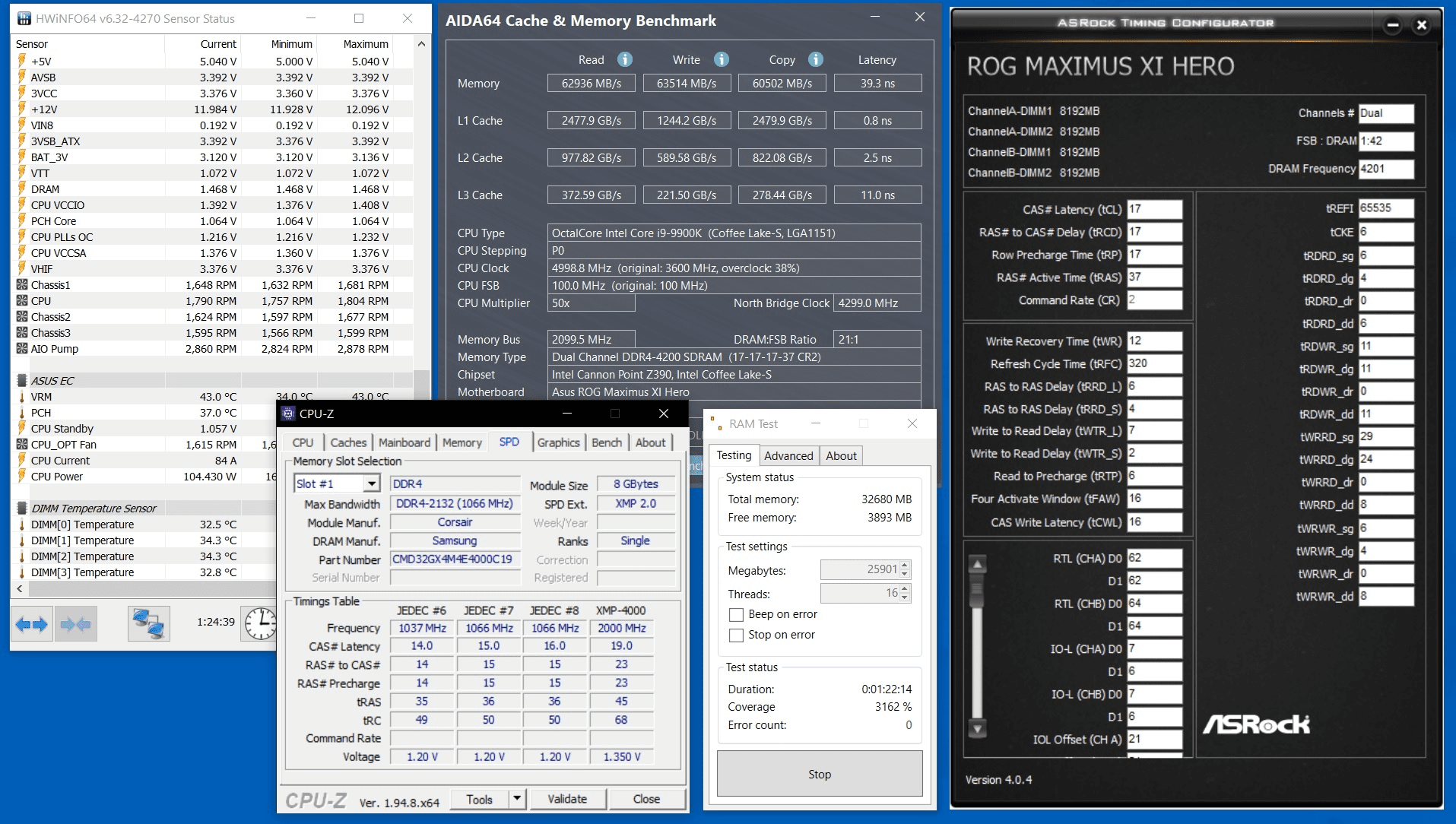1456x824 pixels.
Task: Click the Refresh Cycle Time (tRFC) field
Action: coord(1154,363)
